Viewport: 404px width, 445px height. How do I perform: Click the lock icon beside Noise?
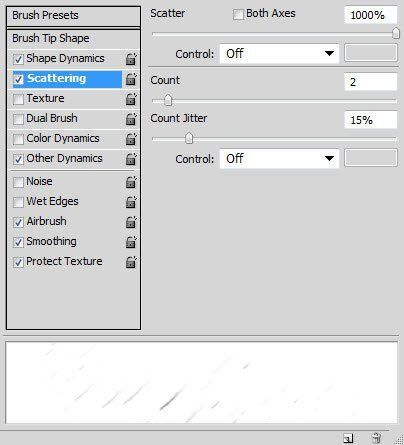coord(131,182)
